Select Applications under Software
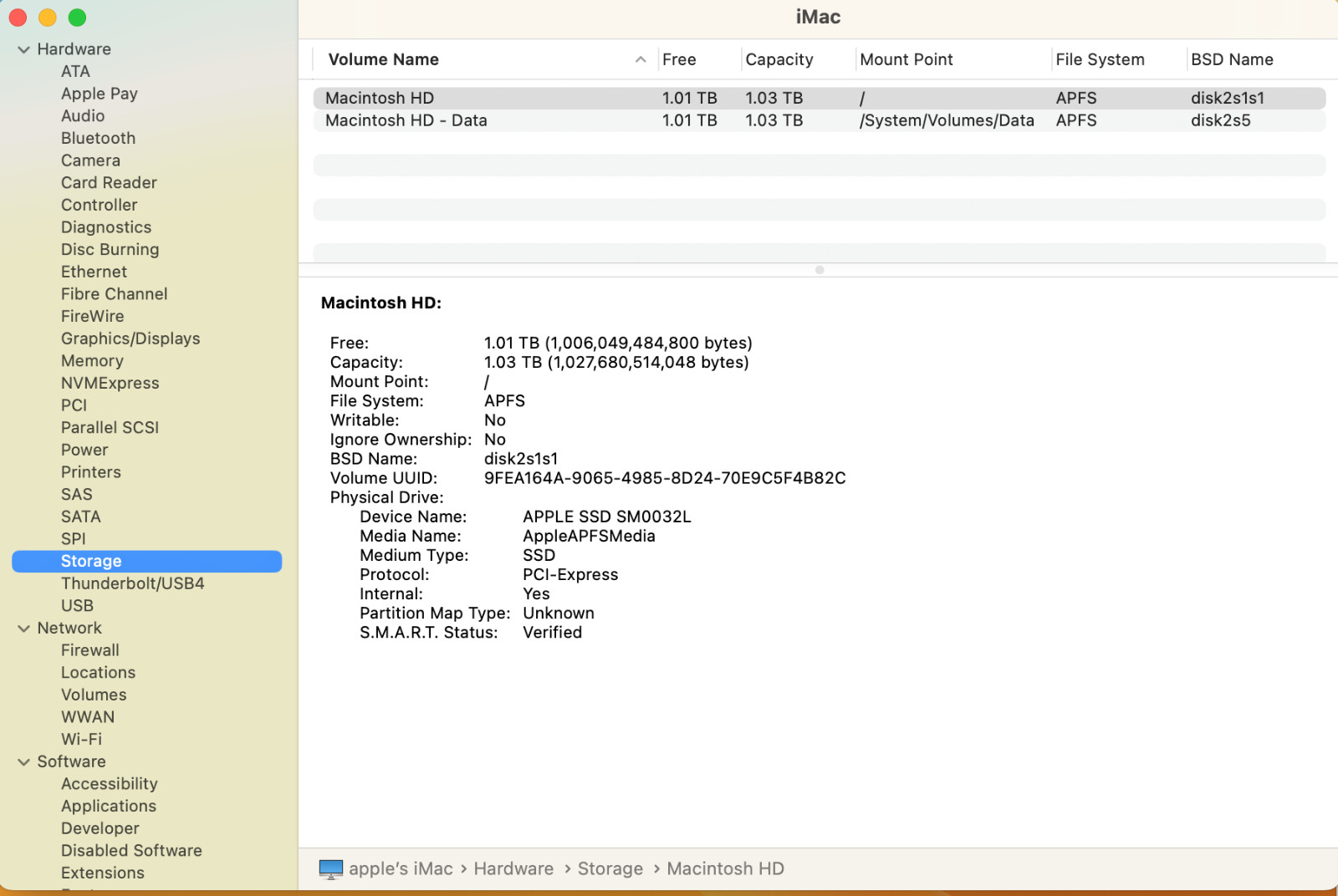 pyautogui.click(x=109, y=807)
